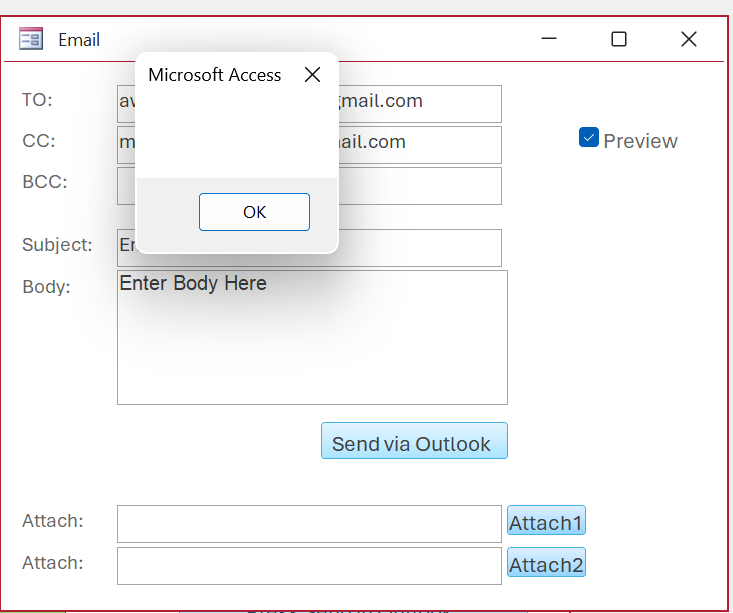Close the Microsoft Access message box
Screen dimensions: 733x613
pyautogui.click(x=313, y=75)
